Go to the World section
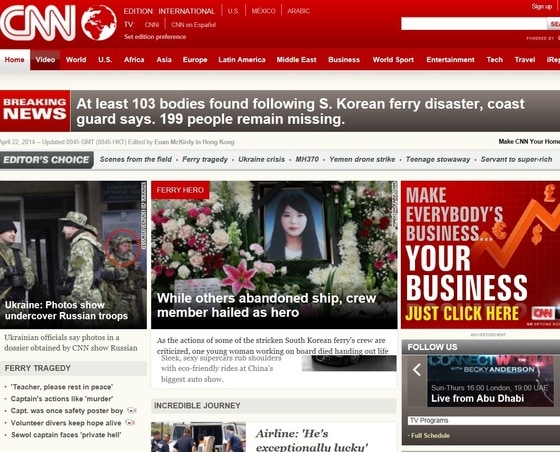560x452 pixels. click(x=76, y=60)
